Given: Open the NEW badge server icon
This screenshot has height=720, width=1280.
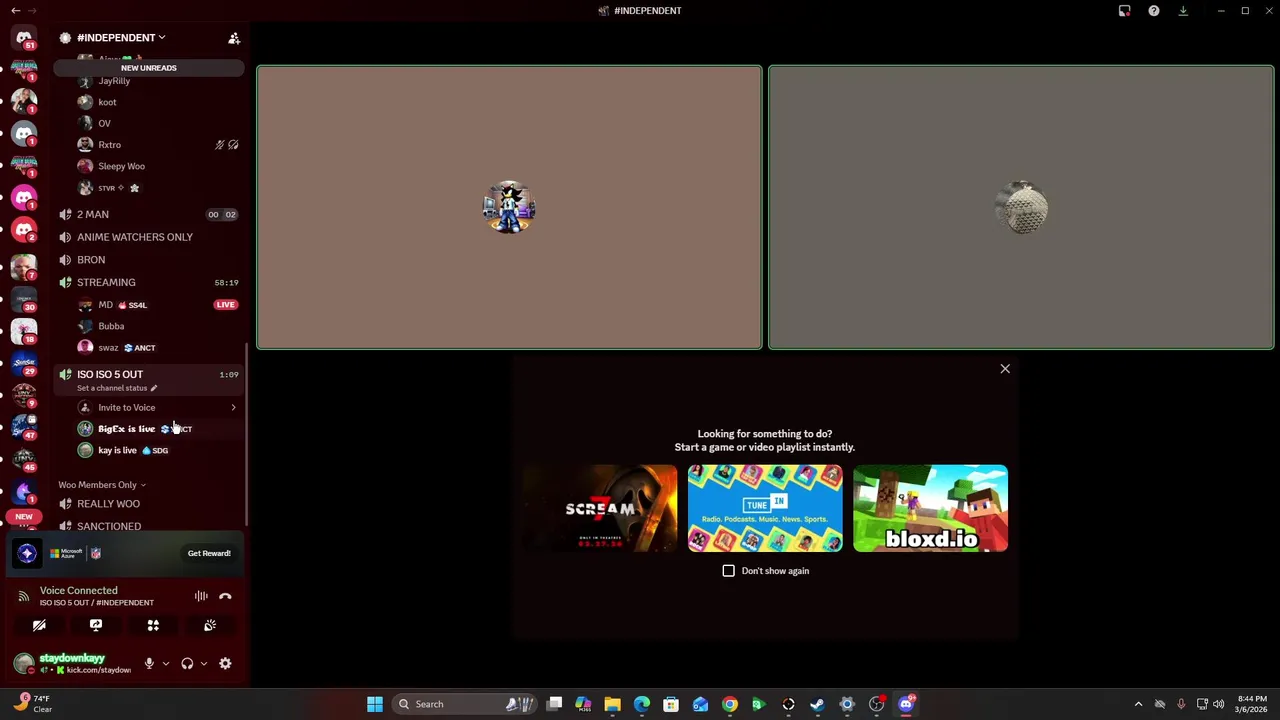Looking at the screenshot, I should 24,515.
